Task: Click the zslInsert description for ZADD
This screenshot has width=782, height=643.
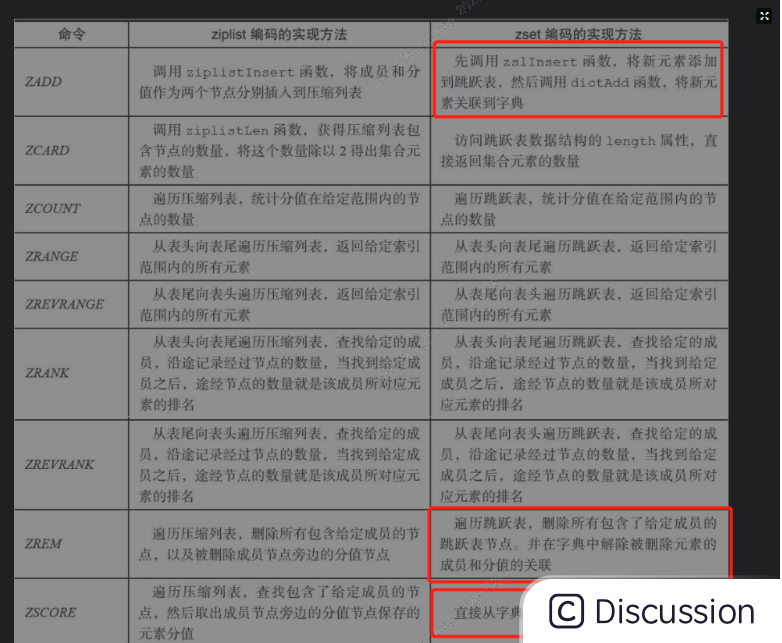Action: pos(579,82)
